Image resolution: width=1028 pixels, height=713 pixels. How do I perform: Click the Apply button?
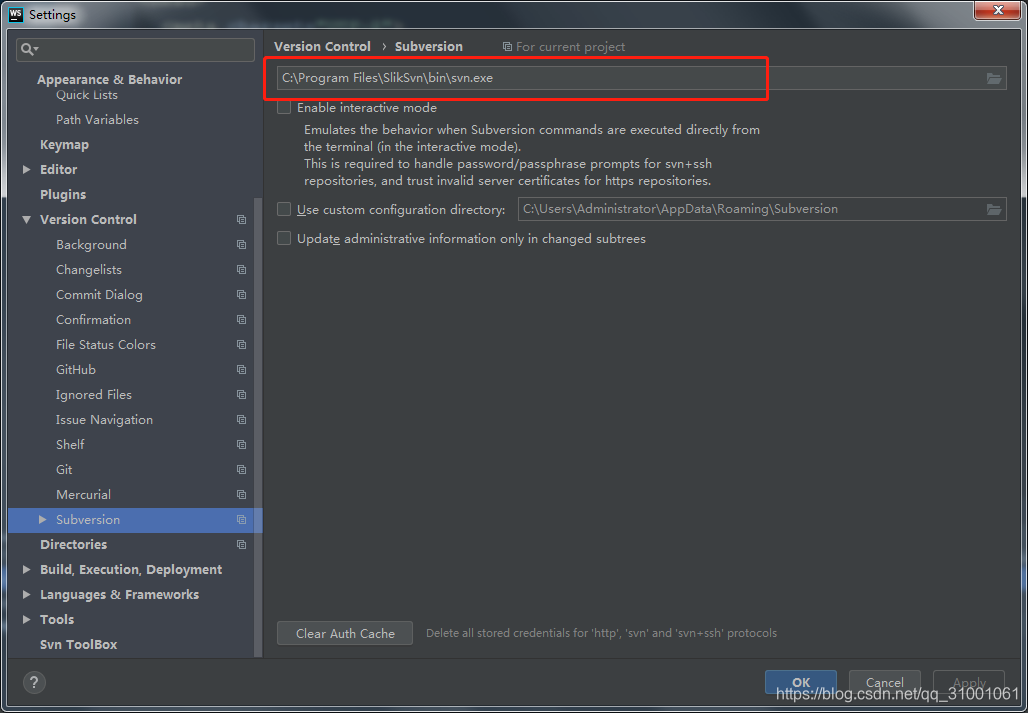[969, 682]
